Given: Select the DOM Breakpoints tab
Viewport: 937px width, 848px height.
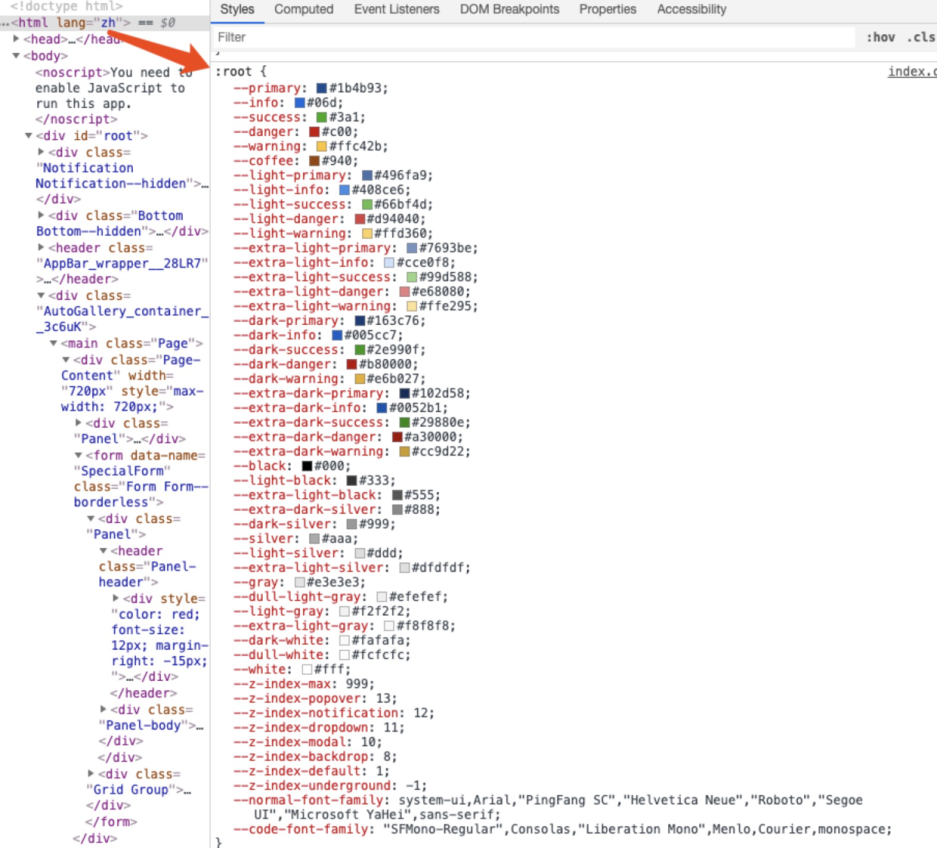Looking at the screenshot, I should (x=509, y=9).
